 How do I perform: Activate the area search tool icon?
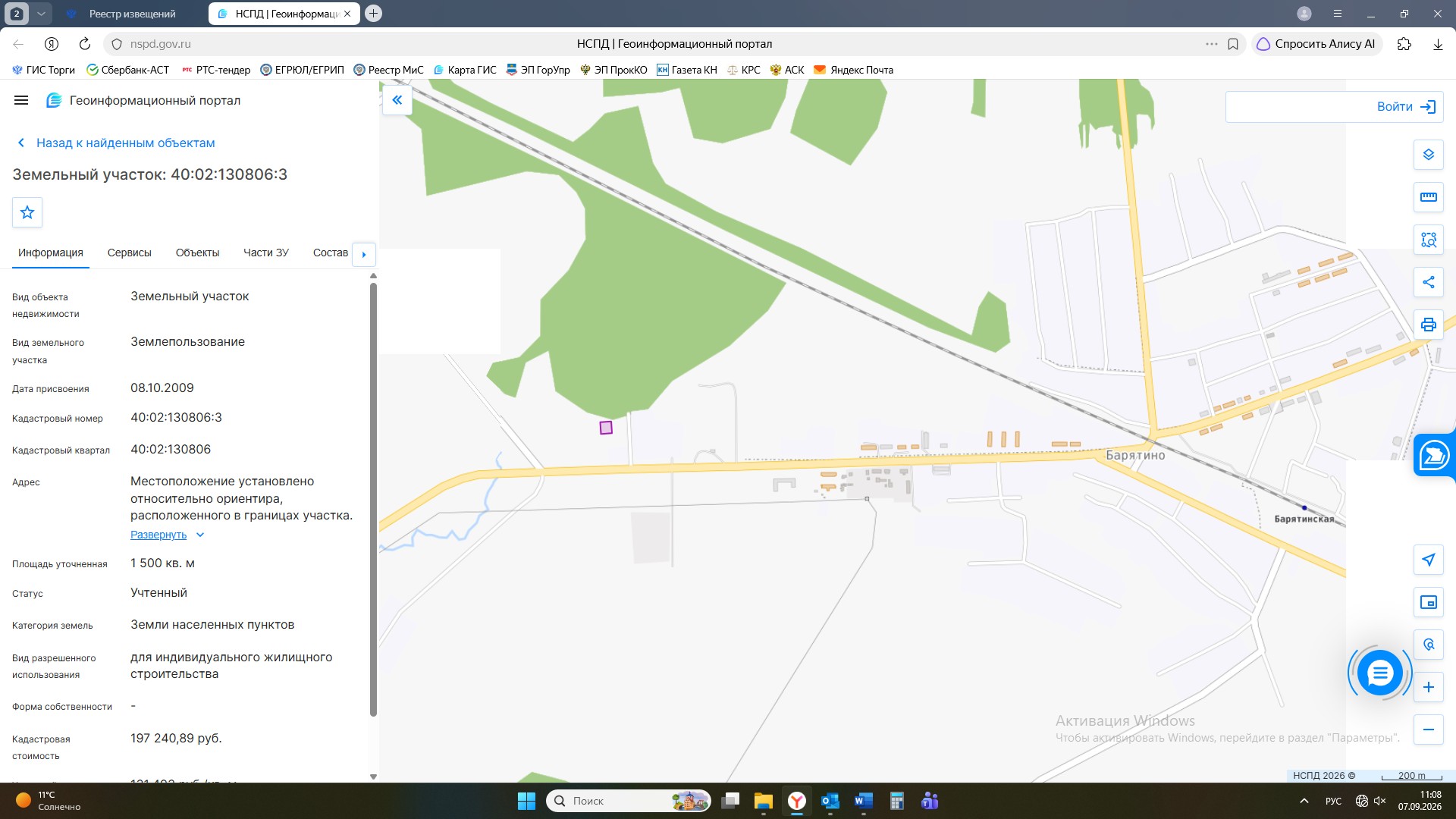click(x=1429, y=240)
